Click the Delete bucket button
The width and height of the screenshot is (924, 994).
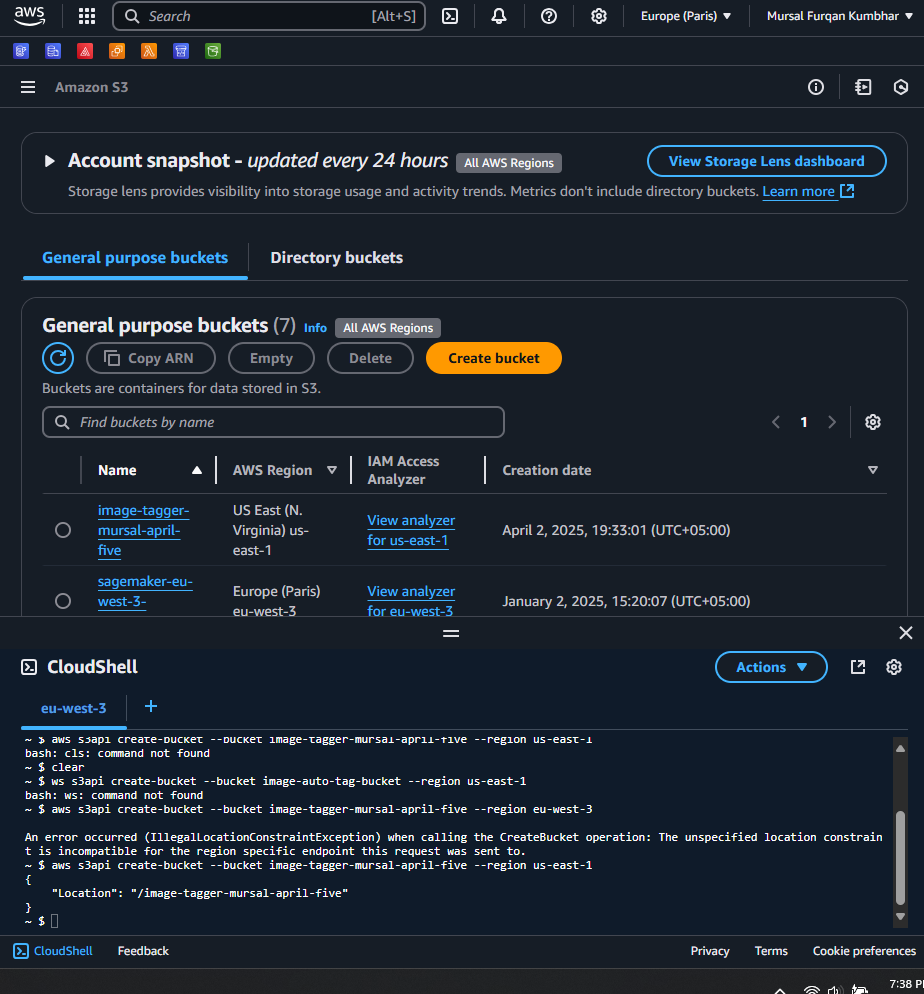(370, 358)
